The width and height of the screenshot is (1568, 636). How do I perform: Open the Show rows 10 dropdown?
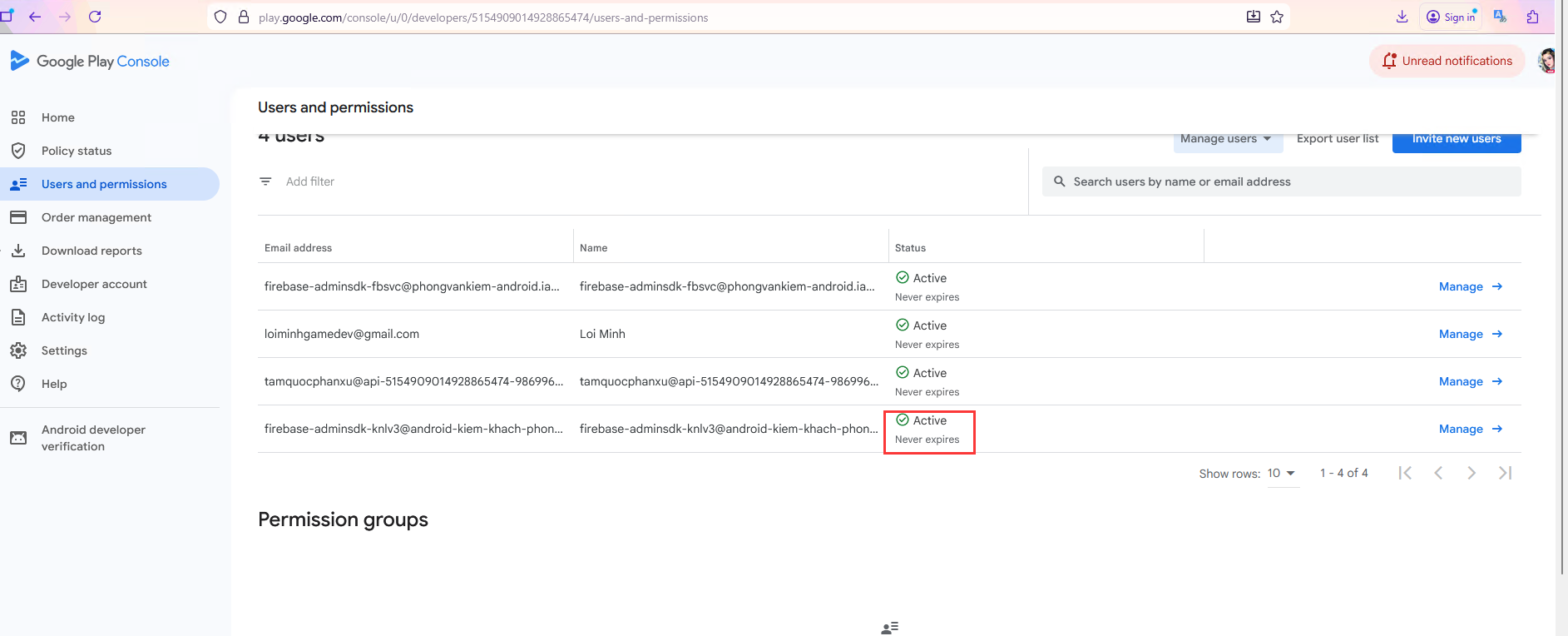point(1282,473)
